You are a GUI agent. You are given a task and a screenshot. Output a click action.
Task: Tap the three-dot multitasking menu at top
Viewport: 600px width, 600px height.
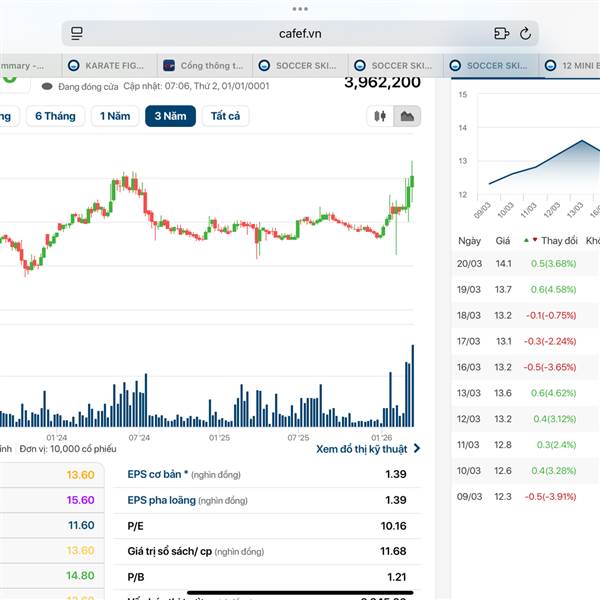[300, 8]
